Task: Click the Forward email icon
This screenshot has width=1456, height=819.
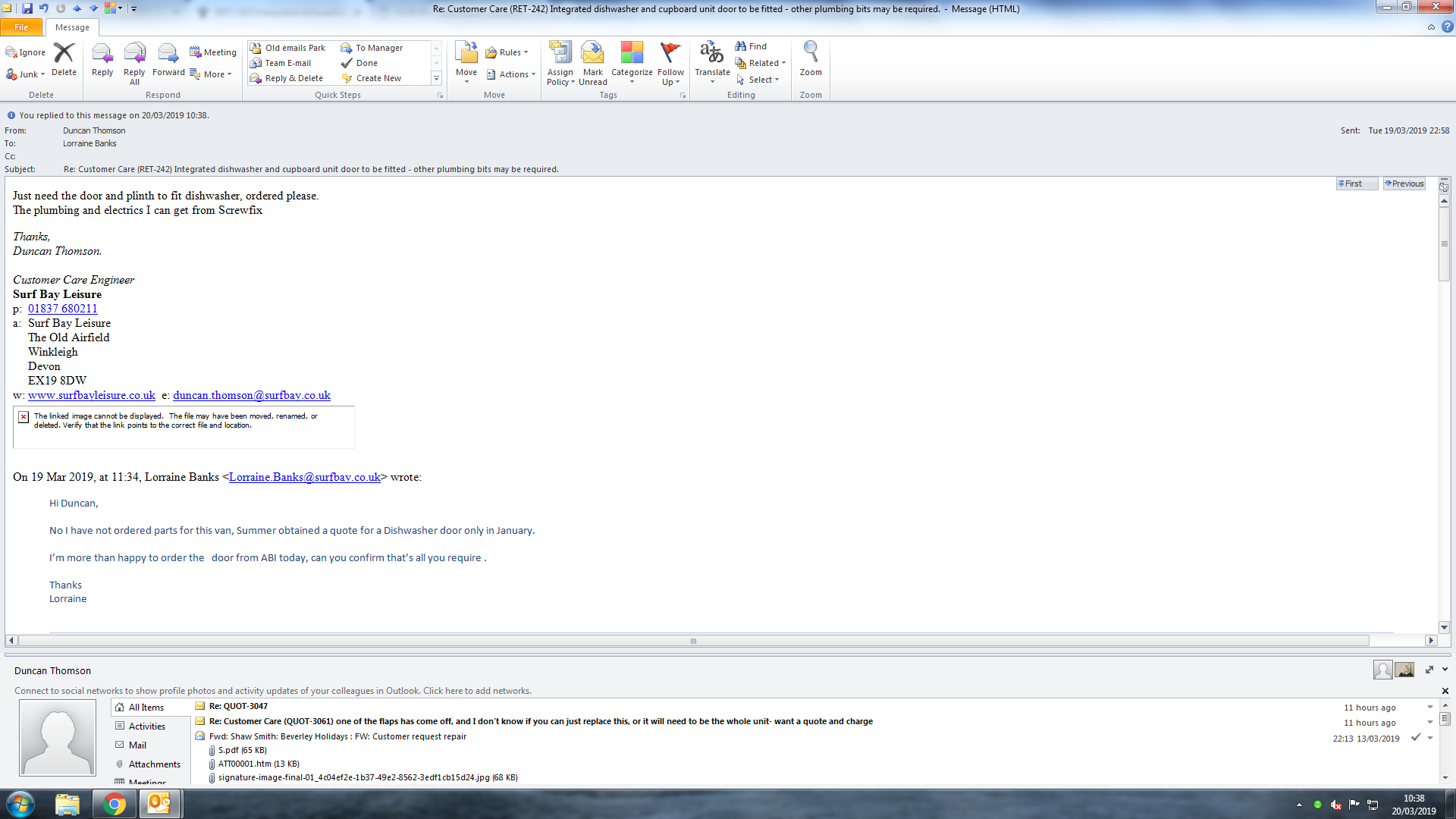Action: (168, 55)
